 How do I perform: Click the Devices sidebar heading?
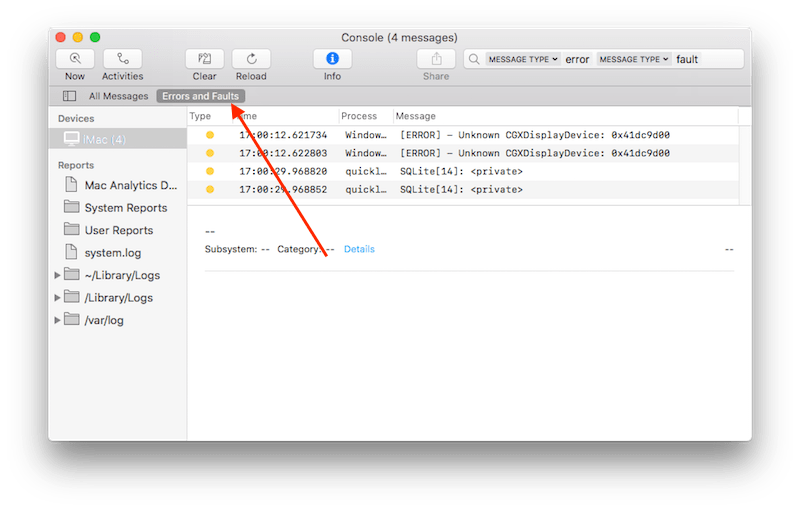(76, 118)
